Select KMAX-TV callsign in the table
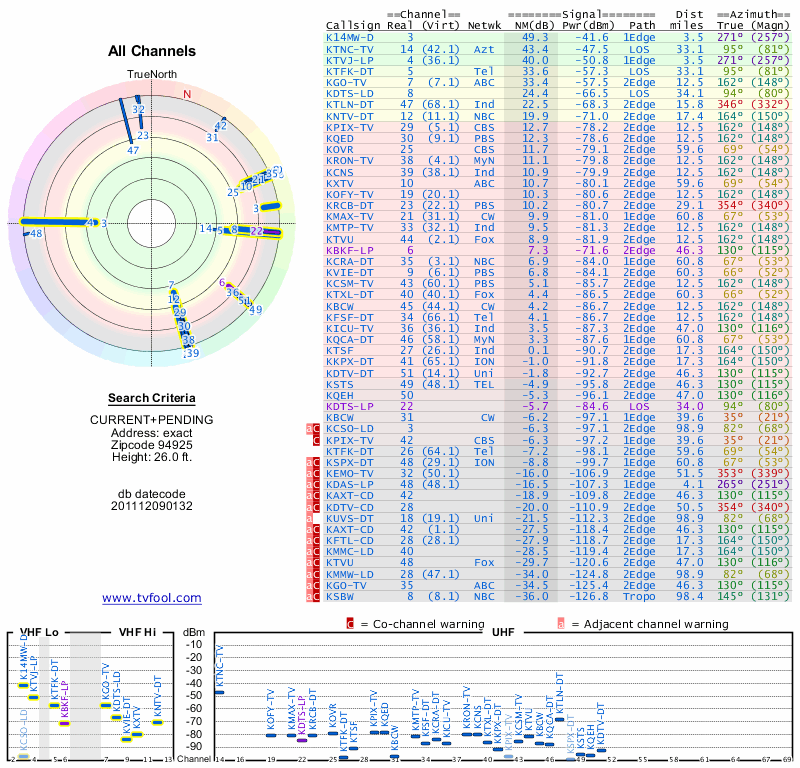Viewport: 800px width, 768px height. (350, 216)
